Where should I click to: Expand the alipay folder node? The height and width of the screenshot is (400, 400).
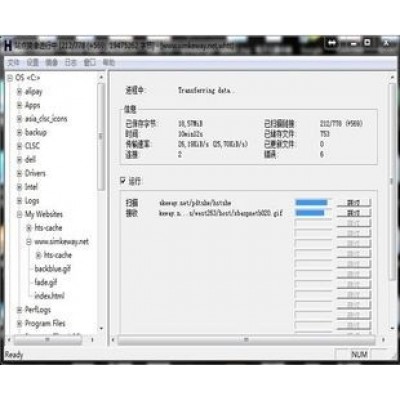[x=20, y=92]
